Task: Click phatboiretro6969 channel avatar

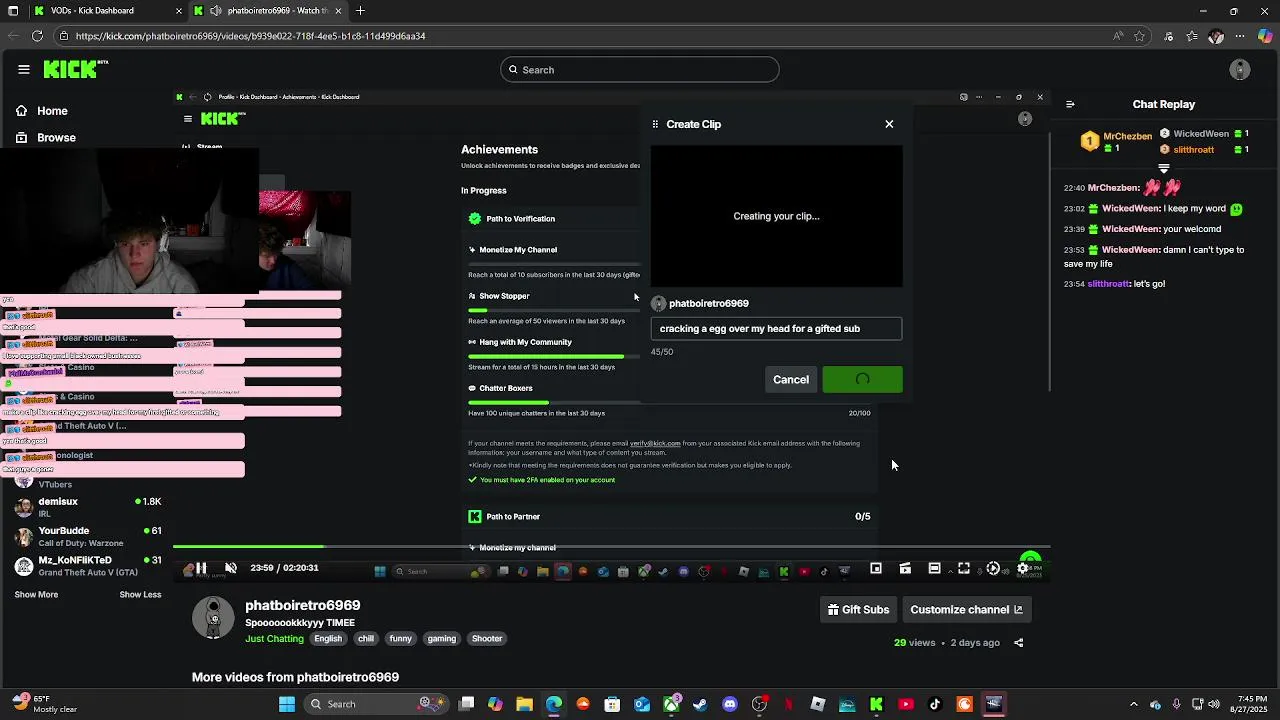Action: 213,618
